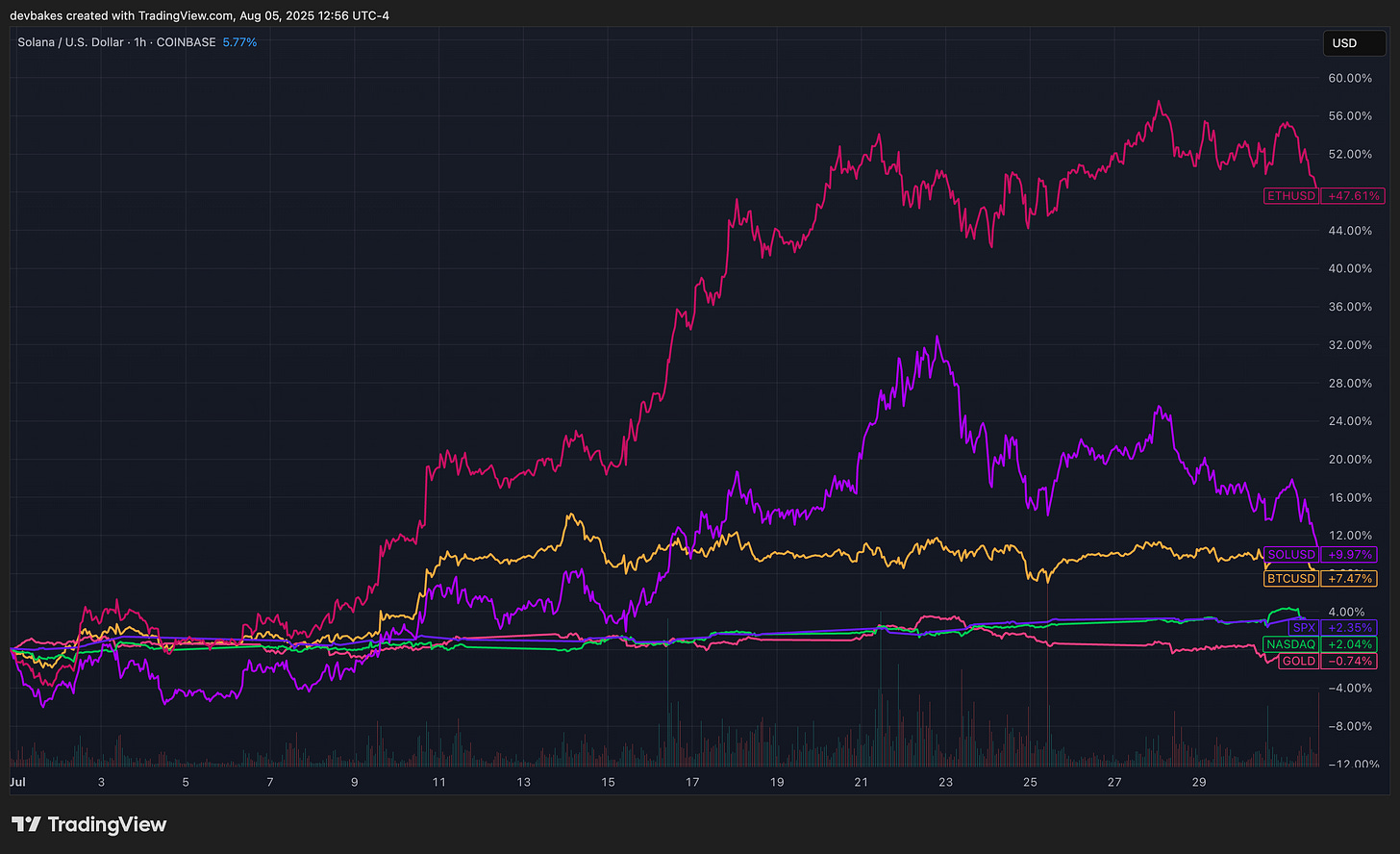Click the 28.00% price scale label
Image resolution: width=1400 pixels, height=854 pixels.
tap(1350, 383)
